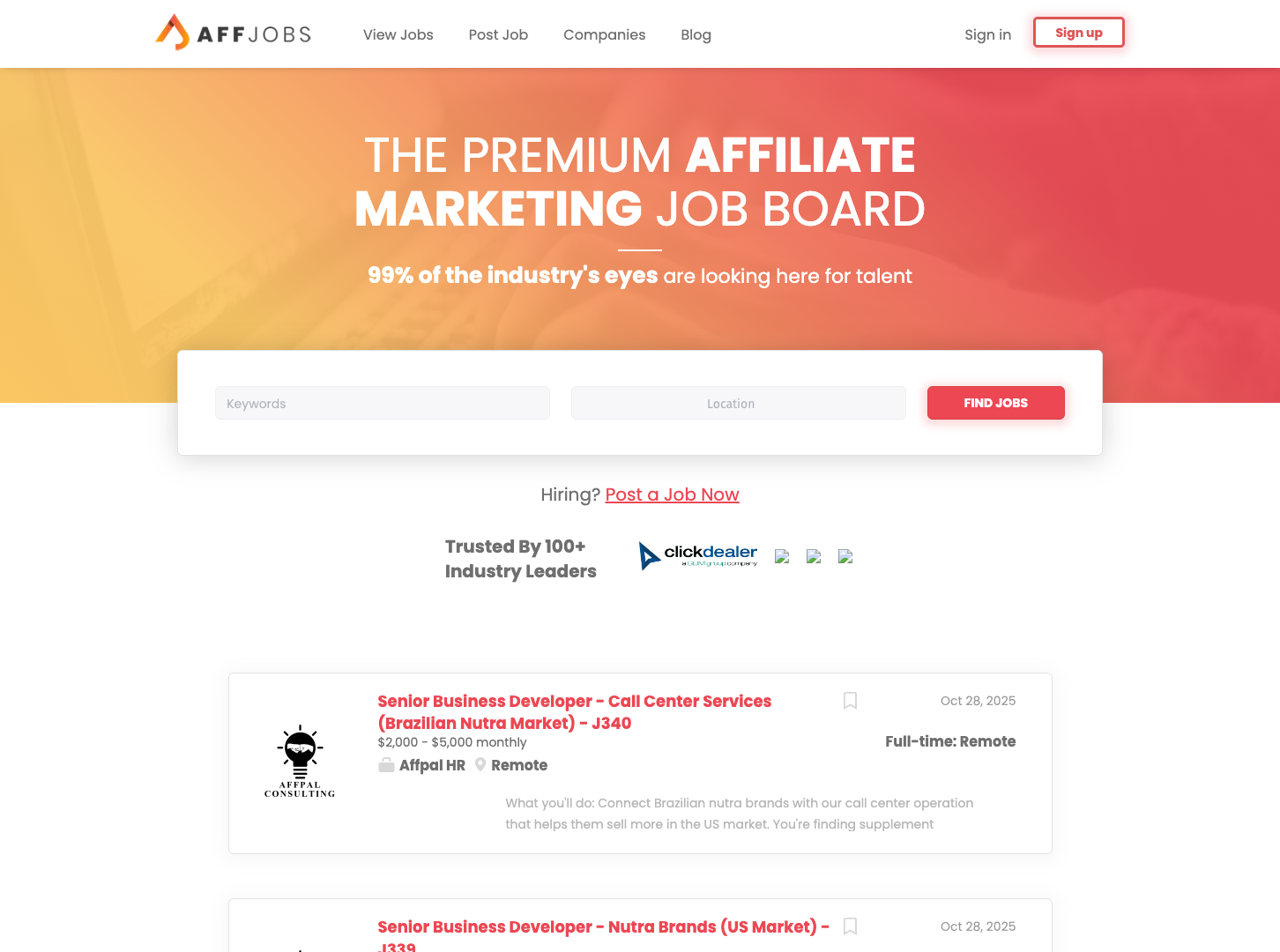
Task: Click the Sign in link
Action: (987, 34)
